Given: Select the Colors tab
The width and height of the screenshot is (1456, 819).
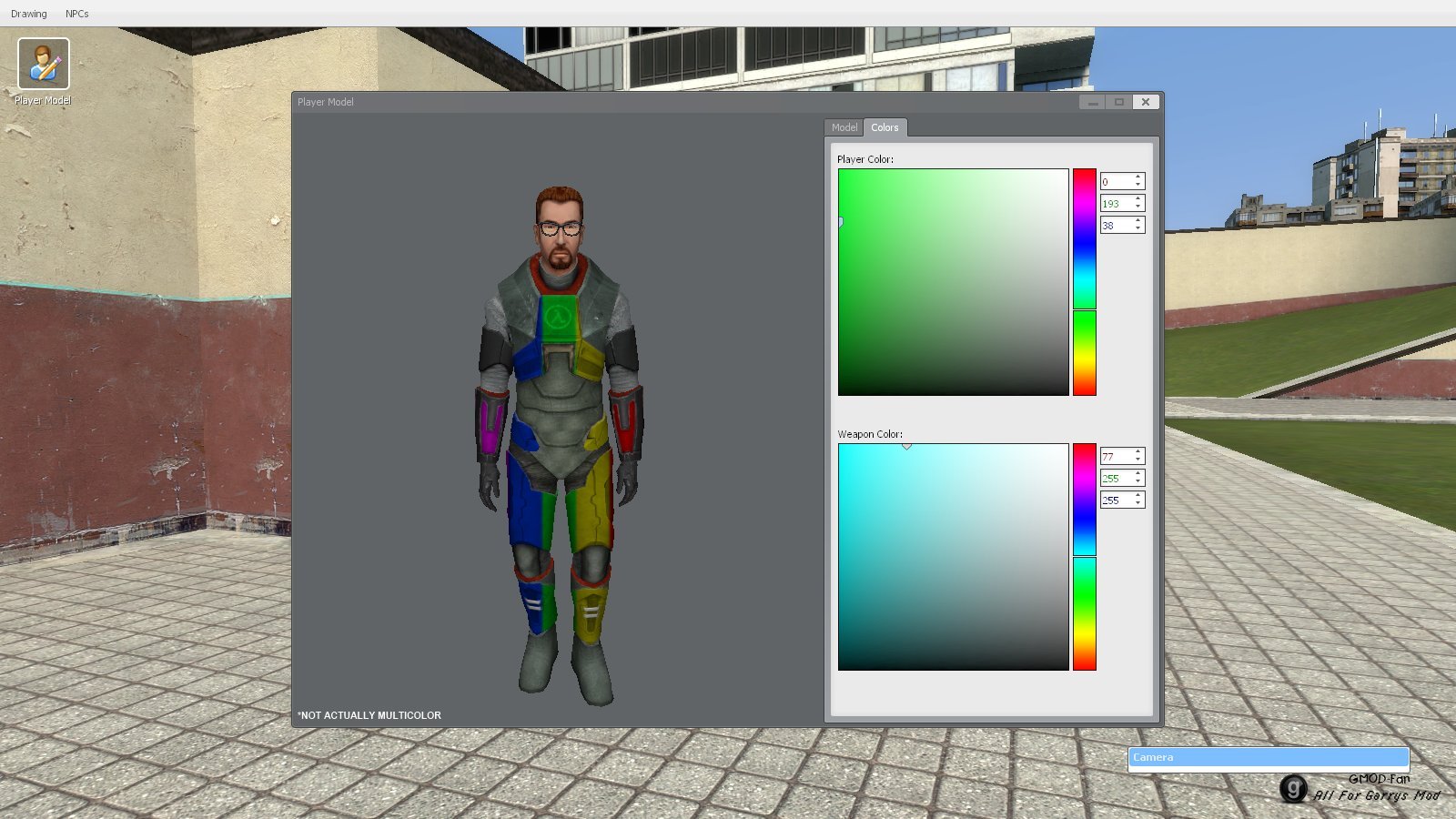Looking at the screenshot, I should point(885,127).
